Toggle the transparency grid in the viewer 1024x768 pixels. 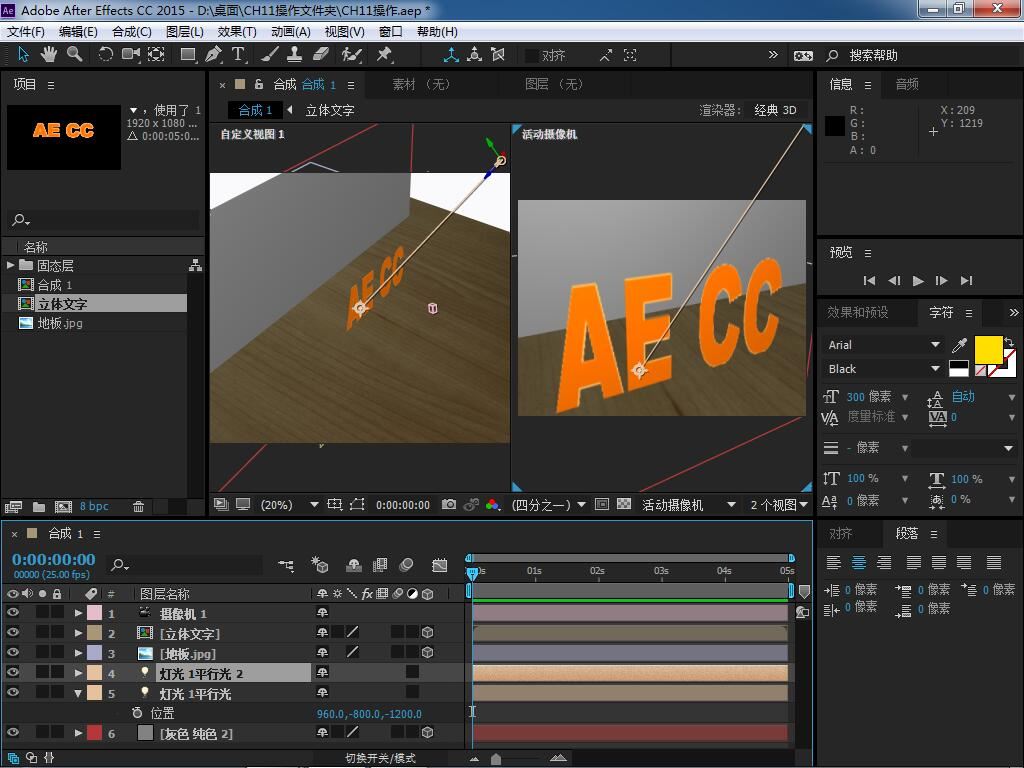coord(624,504)
